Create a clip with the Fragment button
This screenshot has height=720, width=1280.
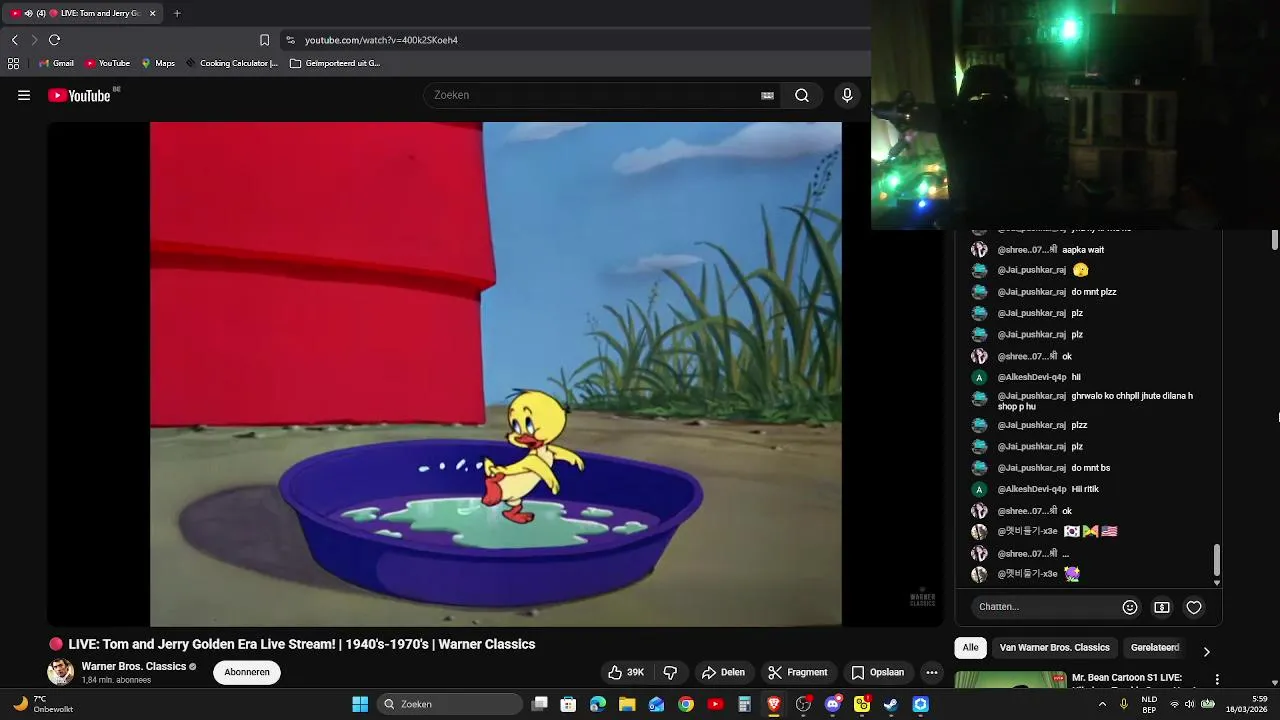pos(797,672)
